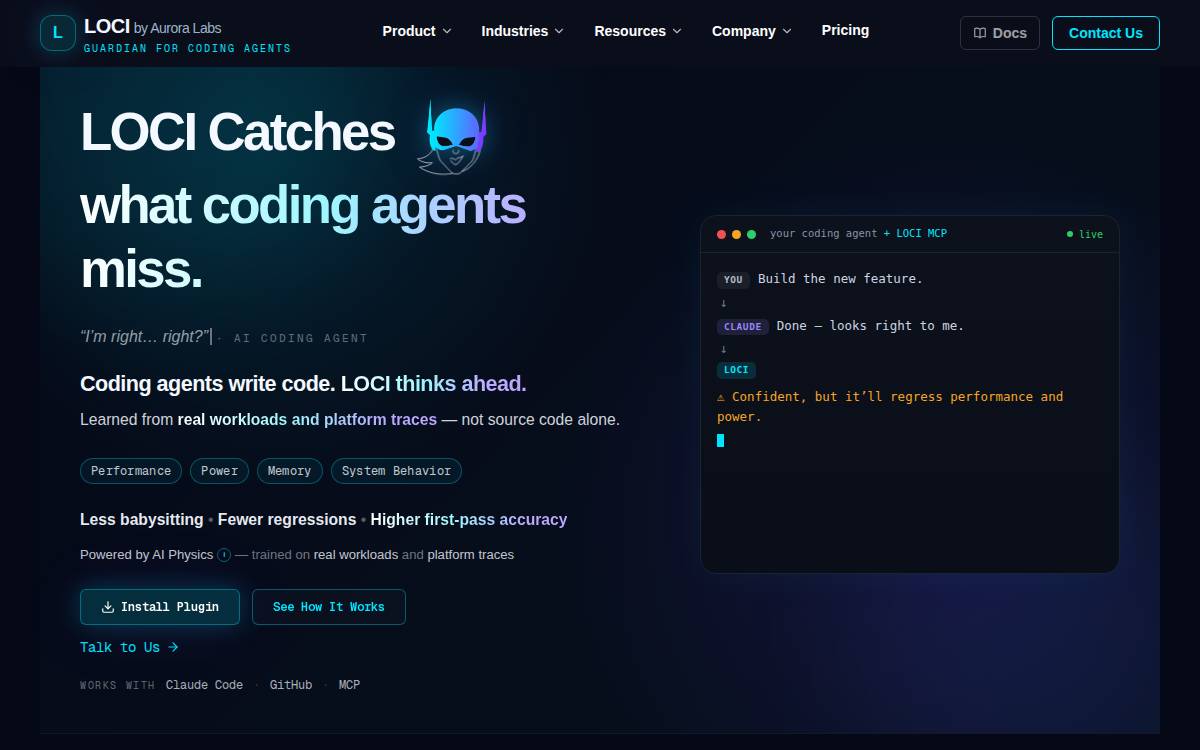Click the blinking terminal cursor
Image resolution: width=1200 pixels, height=750 pixels.
[720, 440]
